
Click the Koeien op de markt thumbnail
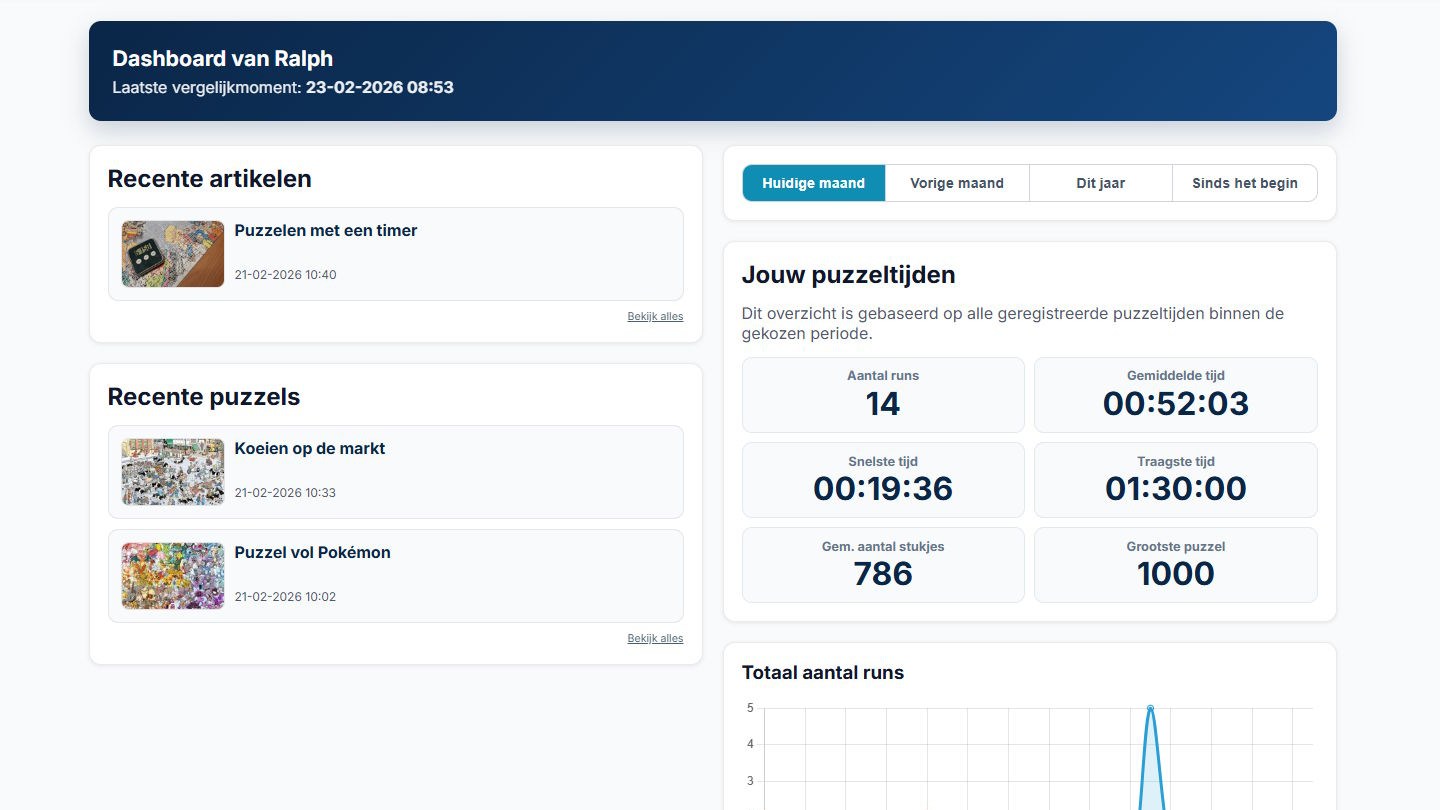(172, 471)
